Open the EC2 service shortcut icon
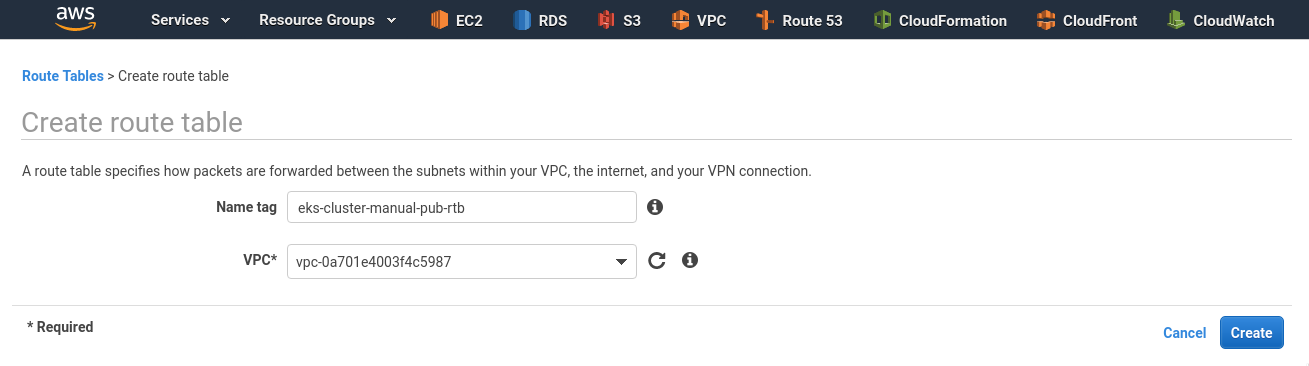The width and height of the screenshot is (1309, 366). tap(439, 20)
